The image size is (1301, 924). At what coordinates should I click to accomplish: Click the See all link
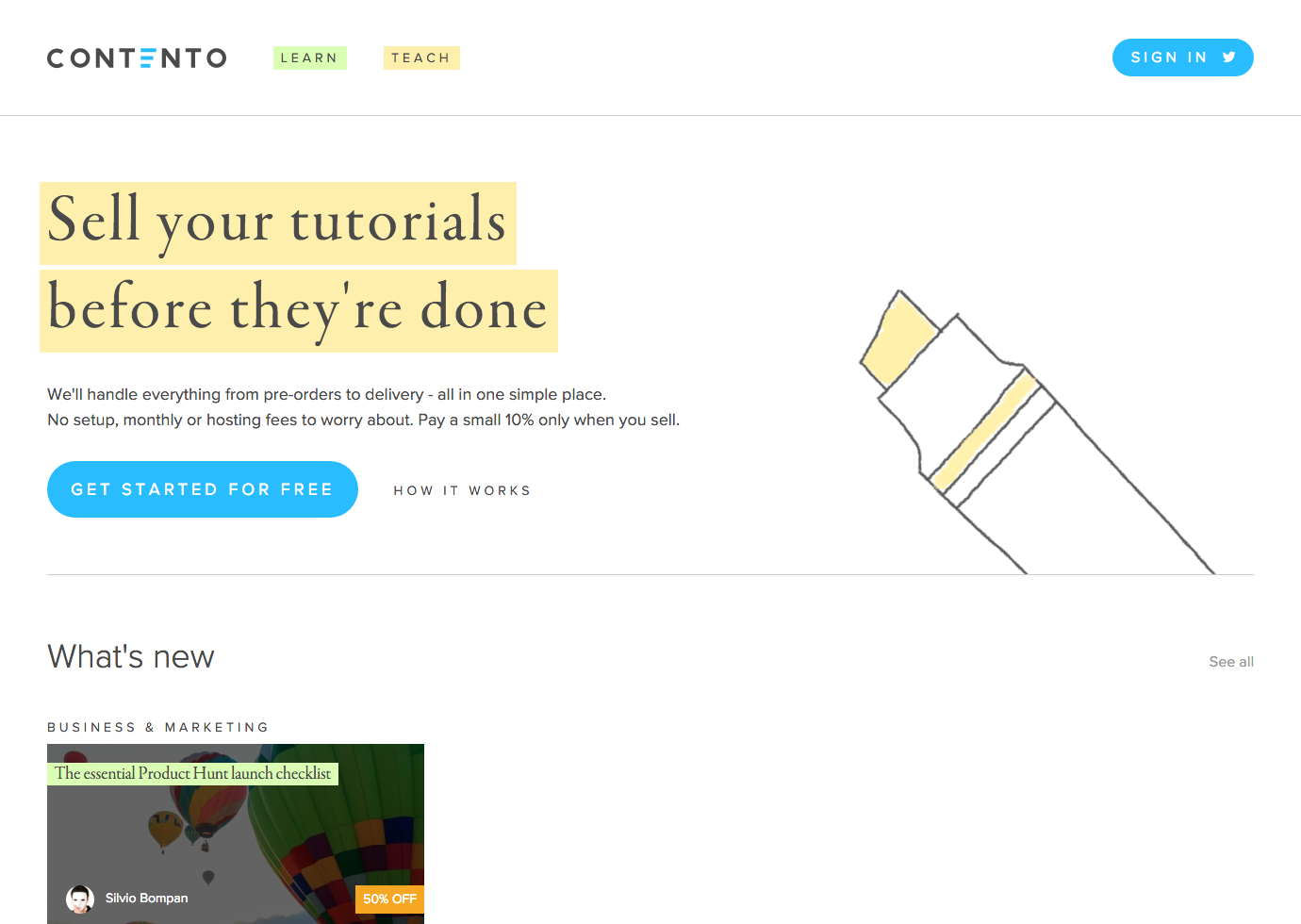click(x=1231, y=662)
